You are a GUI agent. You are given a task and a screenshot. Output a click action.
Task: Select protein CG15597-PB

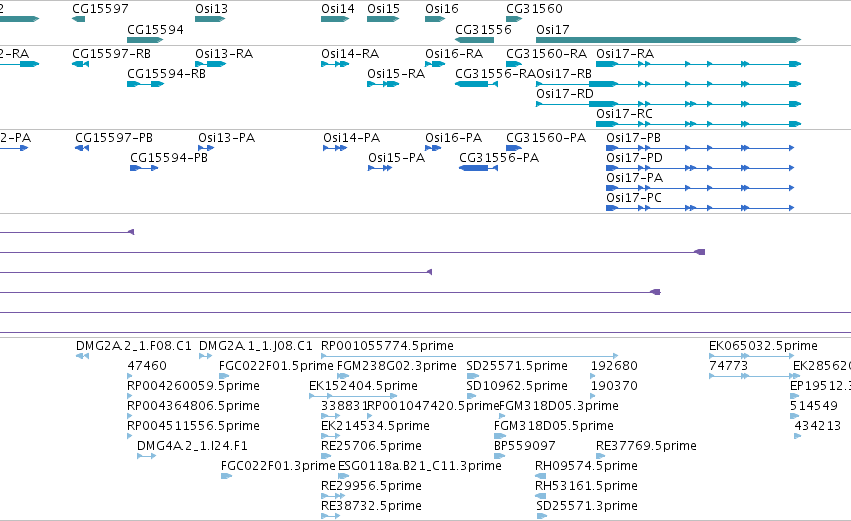(114, 138)
